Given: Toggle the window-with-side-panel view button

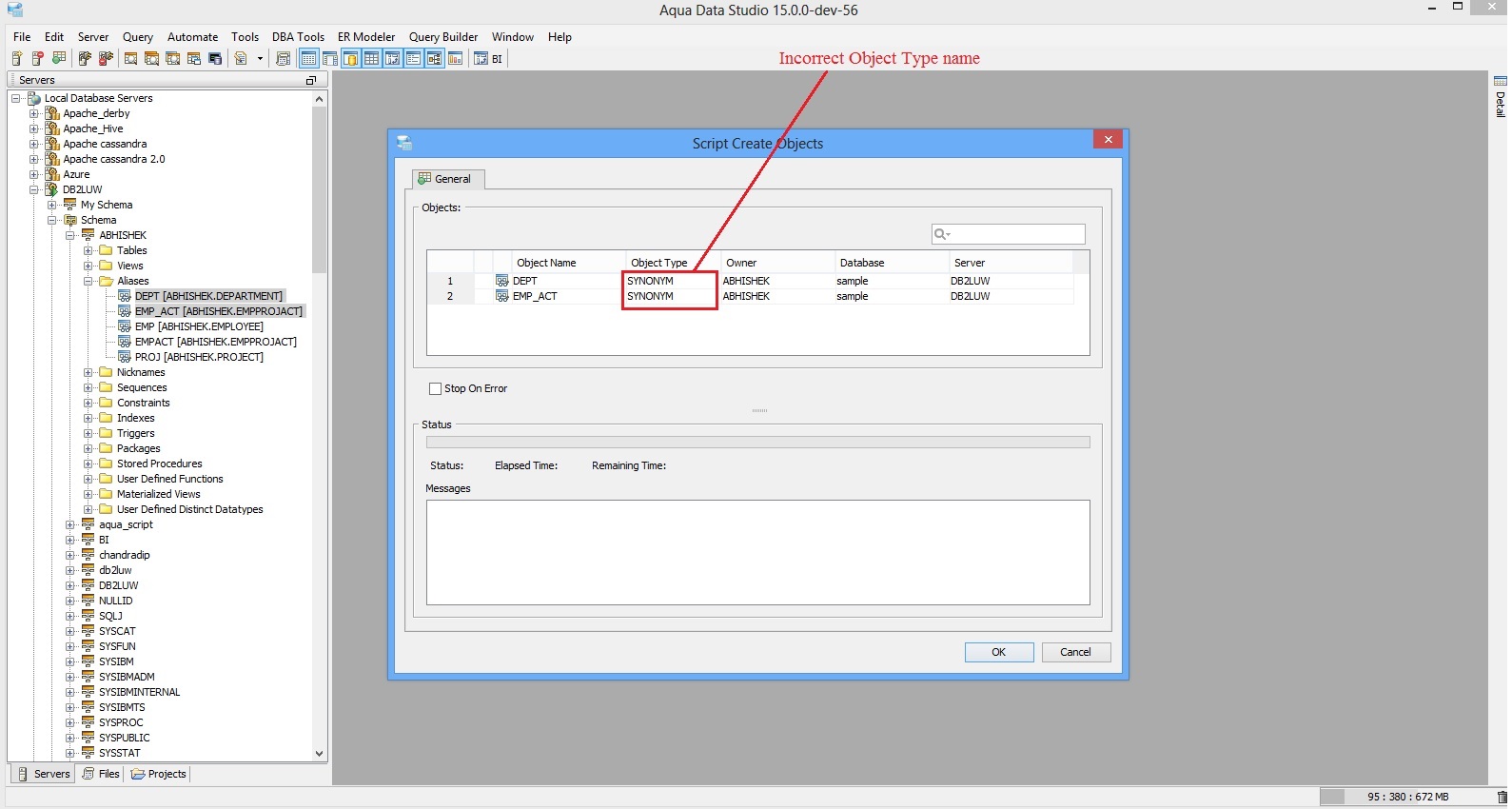Looking at the screenshot, I should [330, 59].
